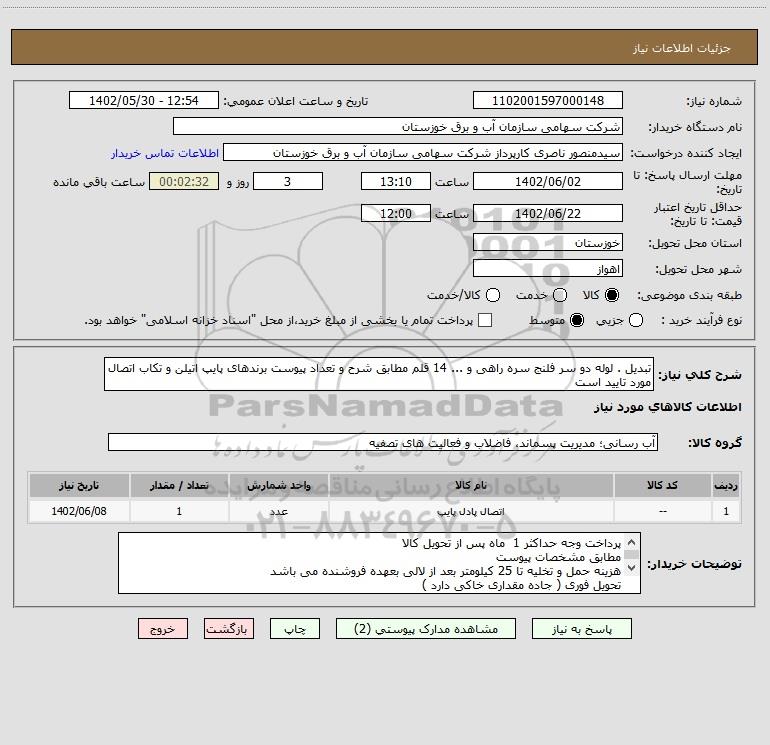Click the خروج exit button
This screenshot has width=770, height=745.
tap(163, 629)
